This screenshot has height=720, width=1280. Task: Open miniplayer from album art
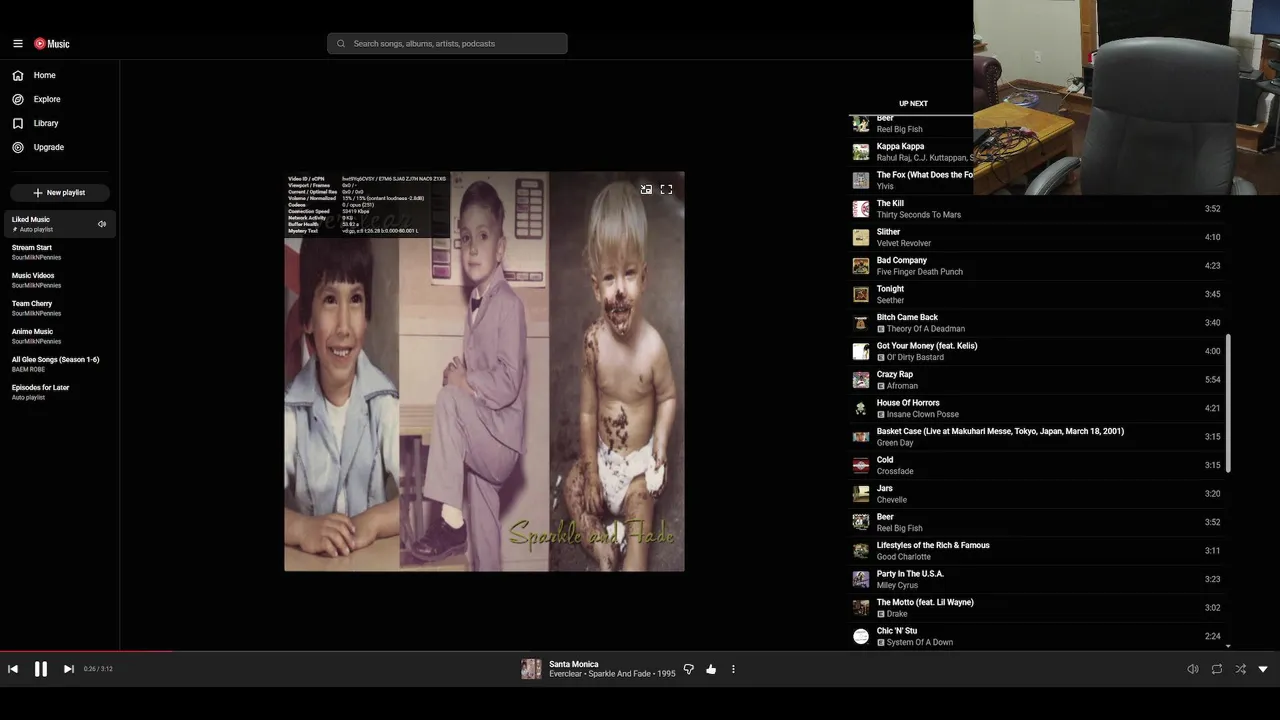[647, 189]
